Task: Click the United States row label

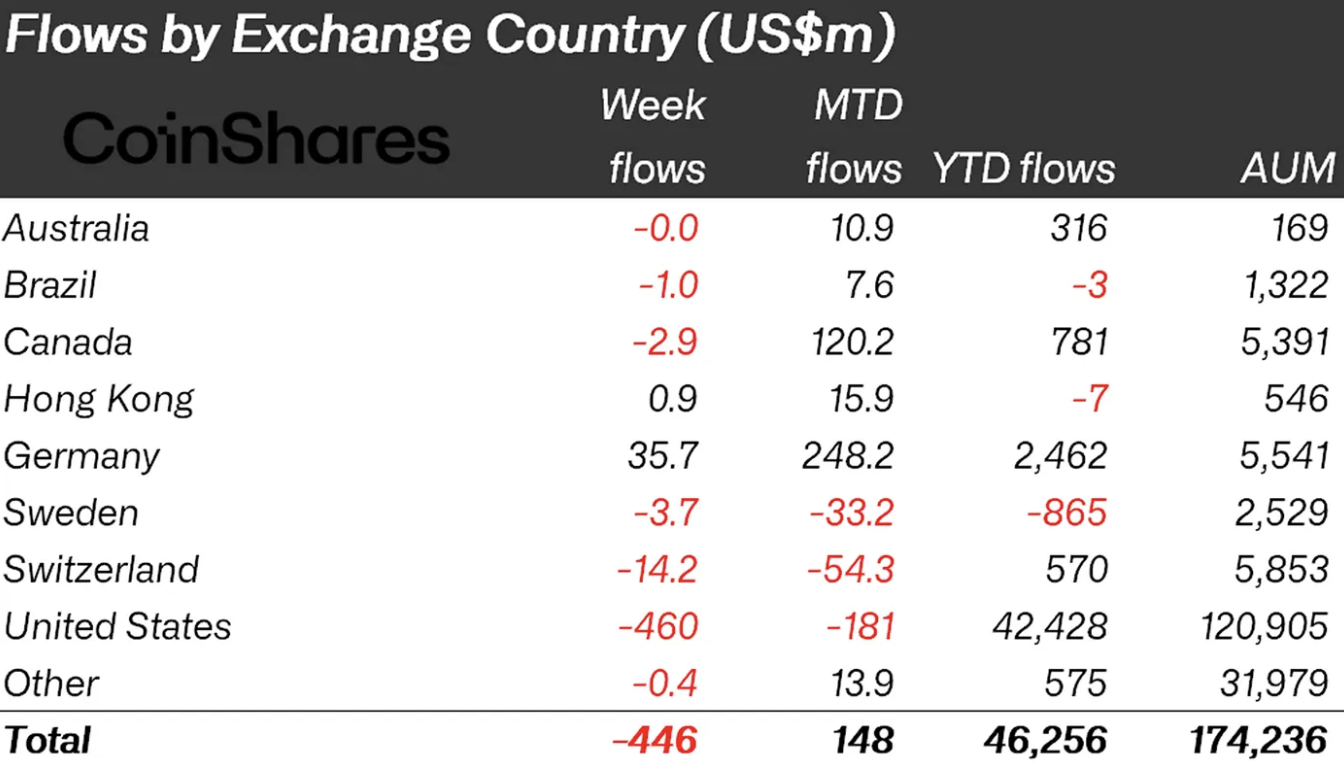Action: point(117,627)
